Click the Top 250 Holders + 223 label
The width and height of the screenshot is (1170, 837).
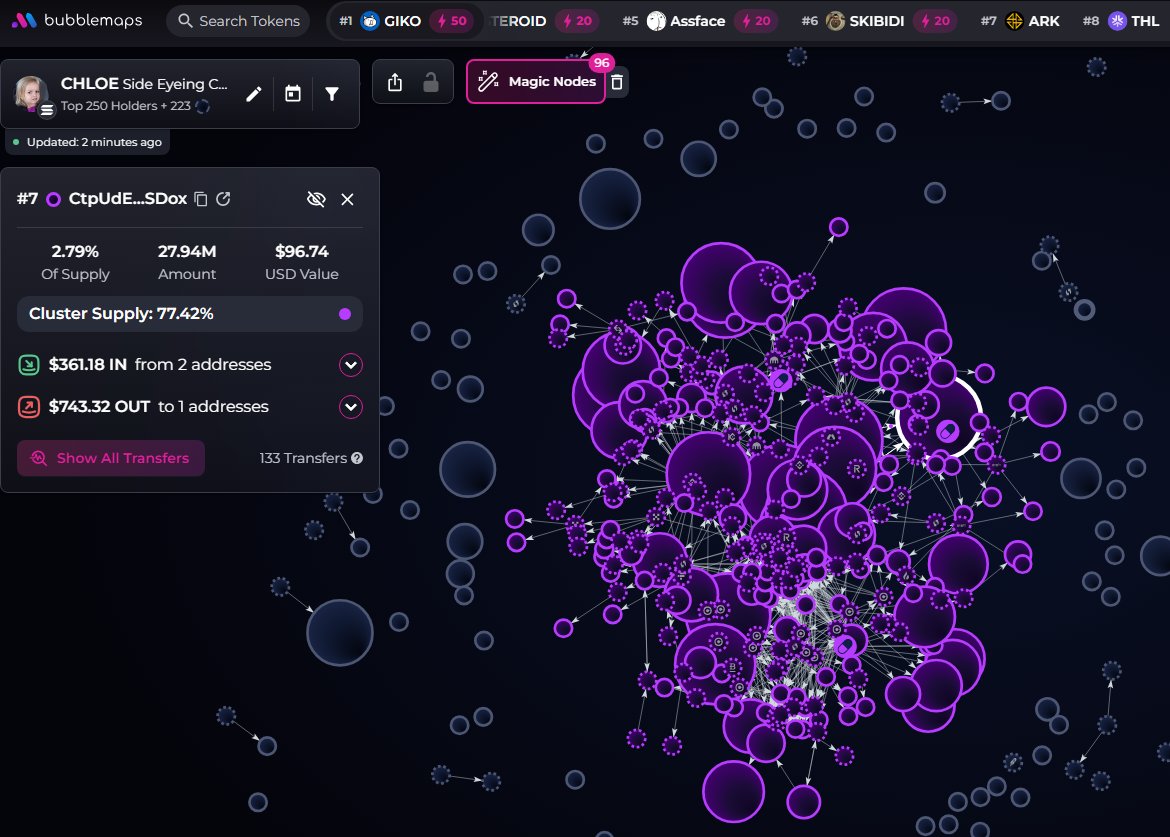[125, 106]
